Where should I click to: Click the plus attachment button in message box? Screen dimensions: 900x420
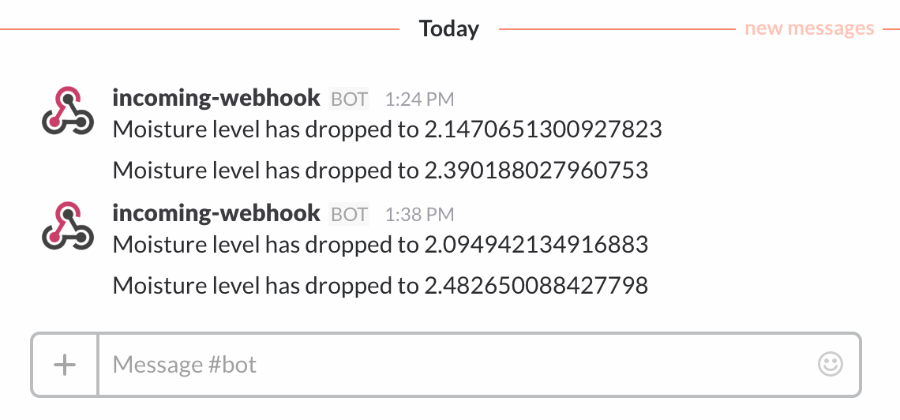pyautogui.click(x=65, y=364)
